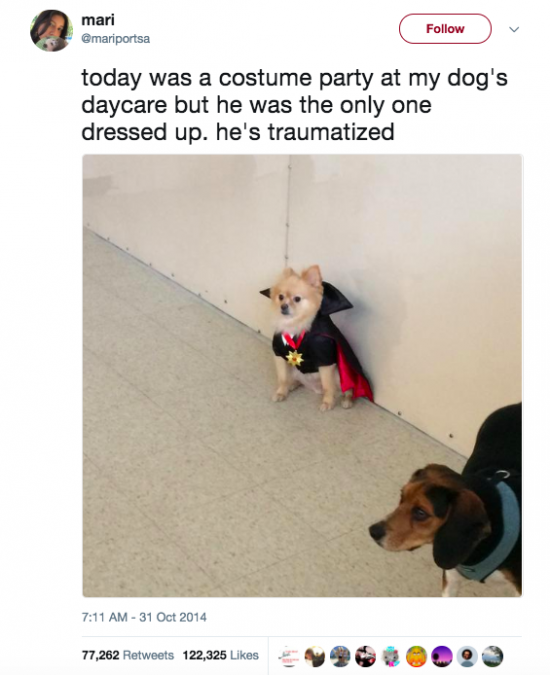550x675 pixels.
Task: Click the liker avatar second from left
Action: 315,656
